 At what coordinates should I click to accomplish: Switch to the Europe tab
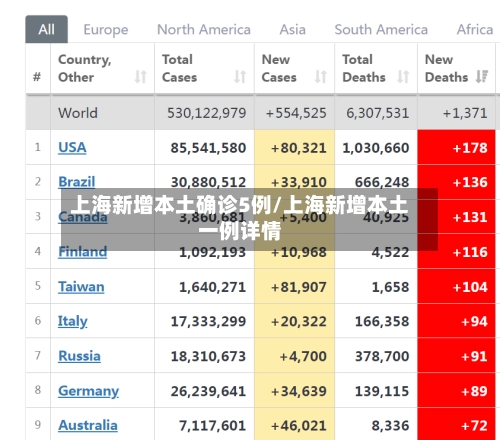point(106,30)
